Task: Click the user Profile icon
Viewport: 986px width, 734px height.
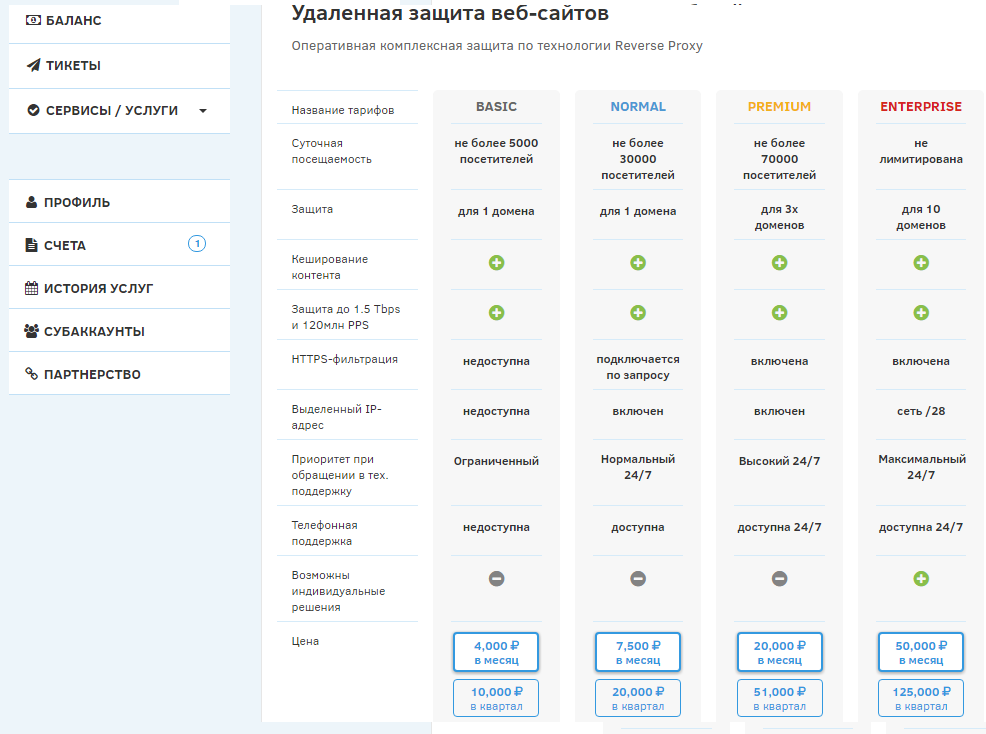Action: click(x=32, y=203)
